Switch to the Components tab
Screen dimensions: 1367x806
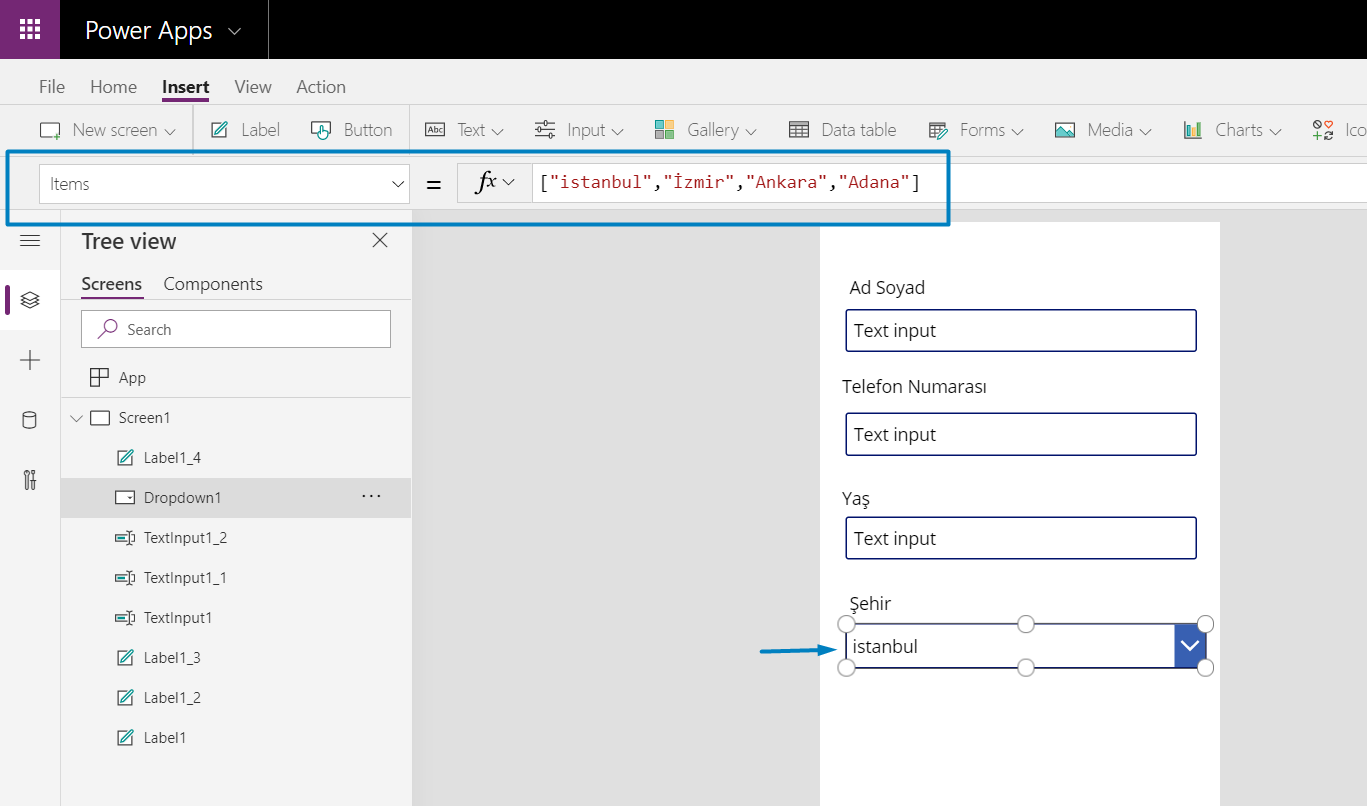click(213, 284)
